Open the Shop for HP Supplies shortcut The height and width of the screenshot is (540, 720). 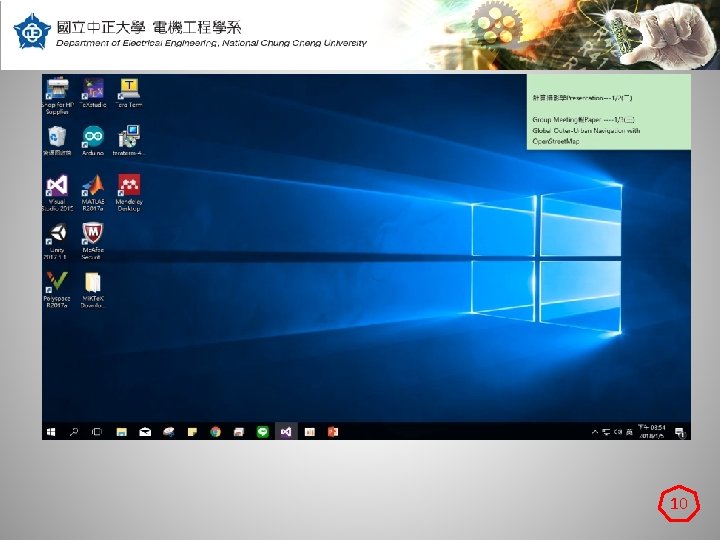click(x=57, y=96)
